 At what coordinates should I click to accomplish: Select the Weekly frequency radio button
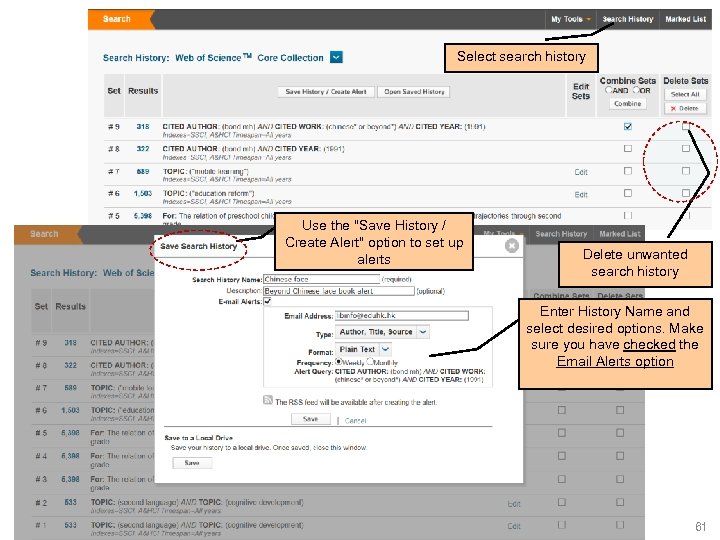(338, 361)
